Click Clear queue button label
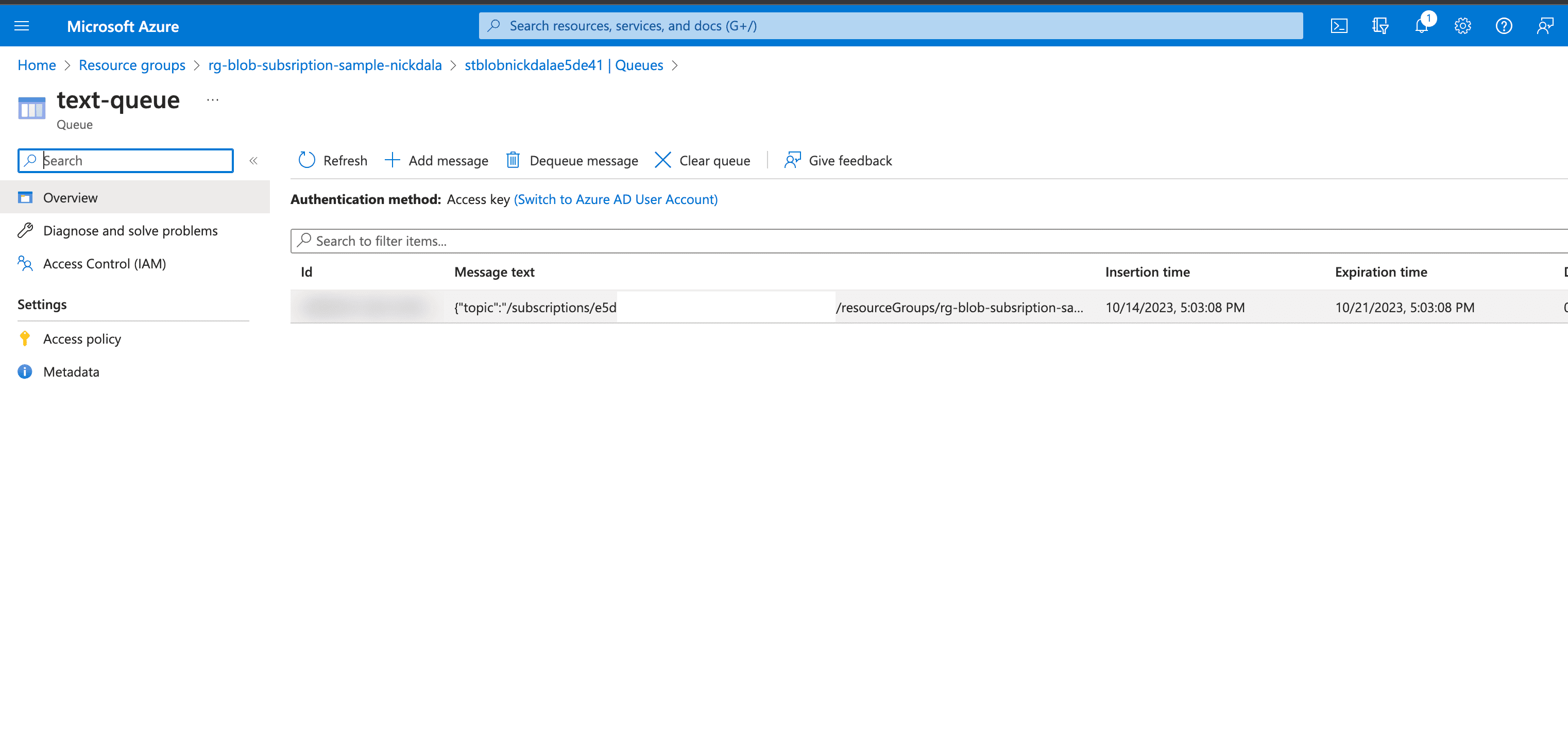 pos(714,161)
